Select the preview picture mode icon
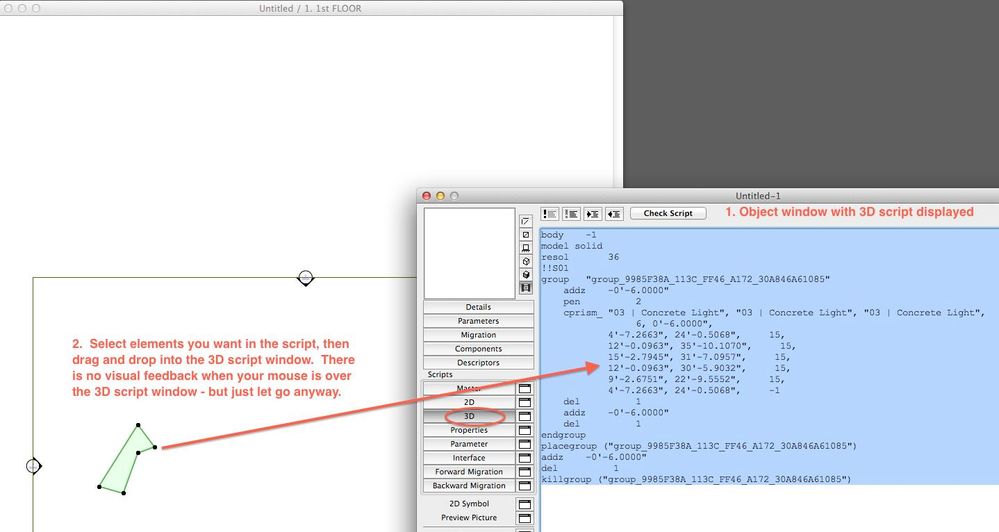 click(x=526, y=288)
